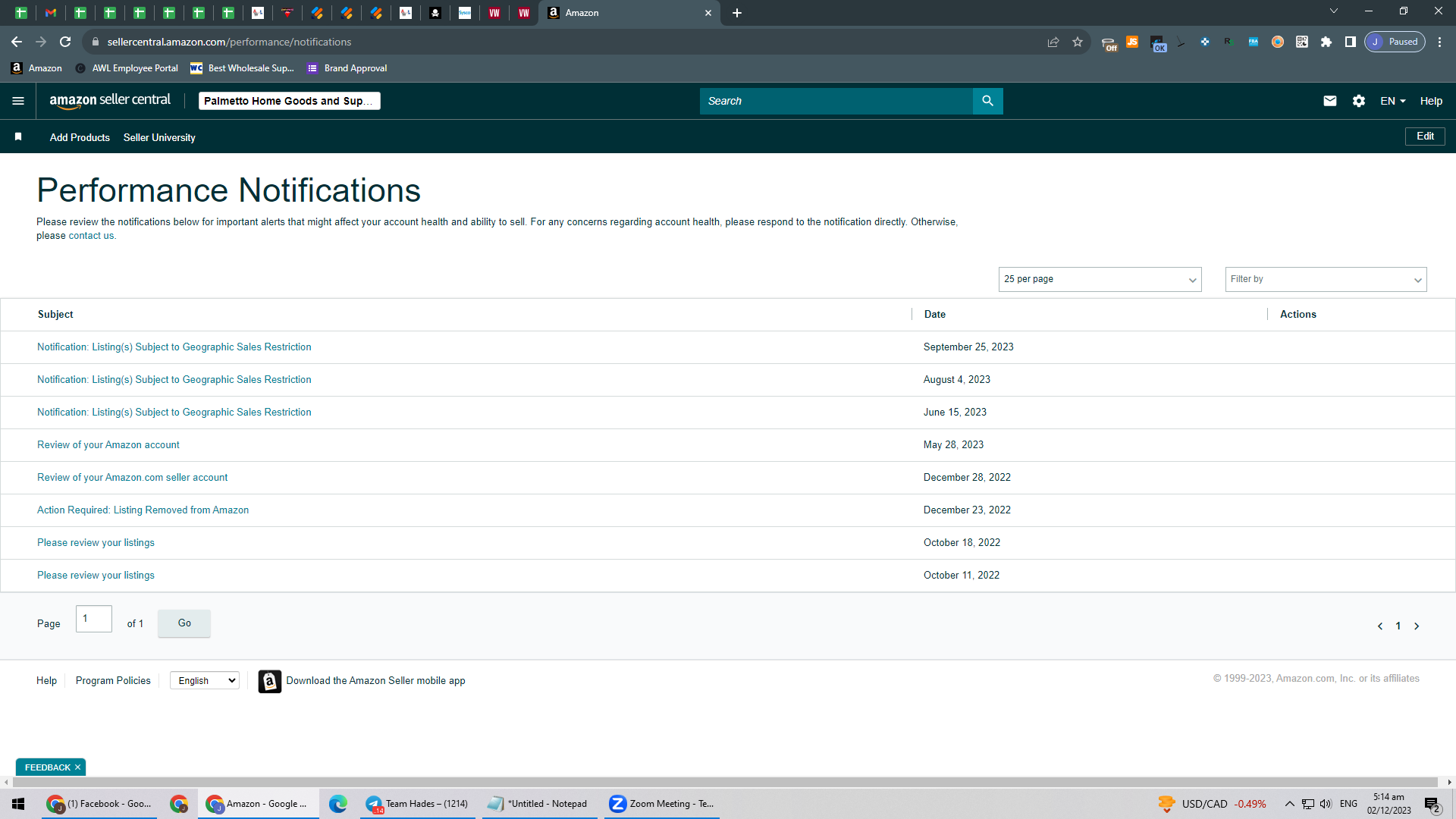Open Microsoft Edge from the taskbar
This screenshot has width=1456, height=819.
point(337,804)
